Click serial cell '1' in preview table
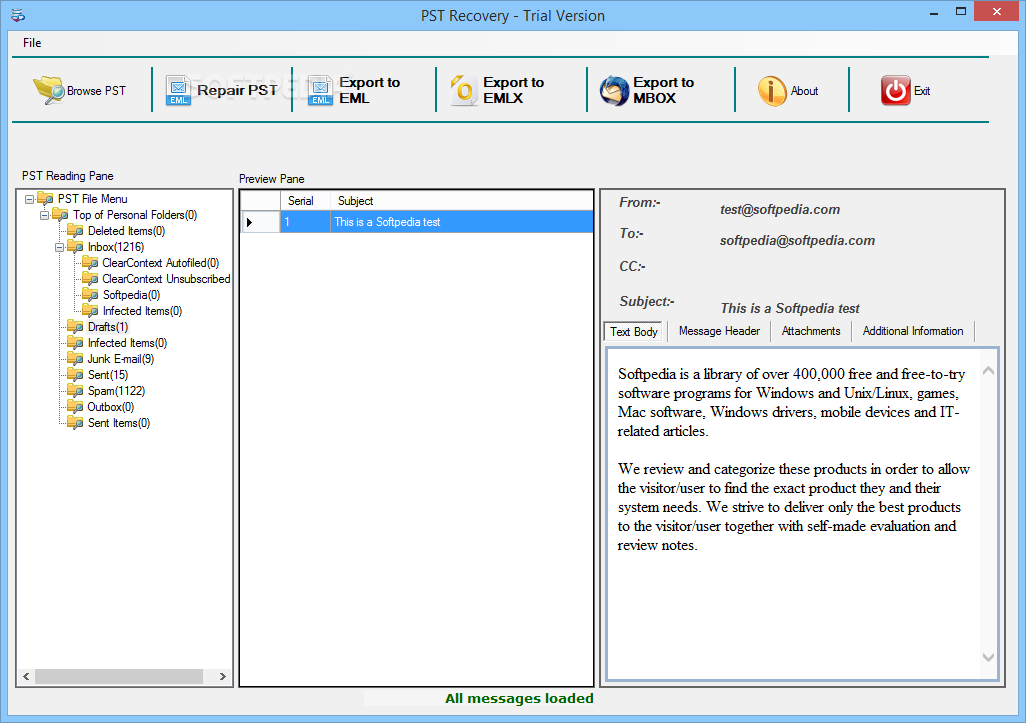 pos(306,222)
